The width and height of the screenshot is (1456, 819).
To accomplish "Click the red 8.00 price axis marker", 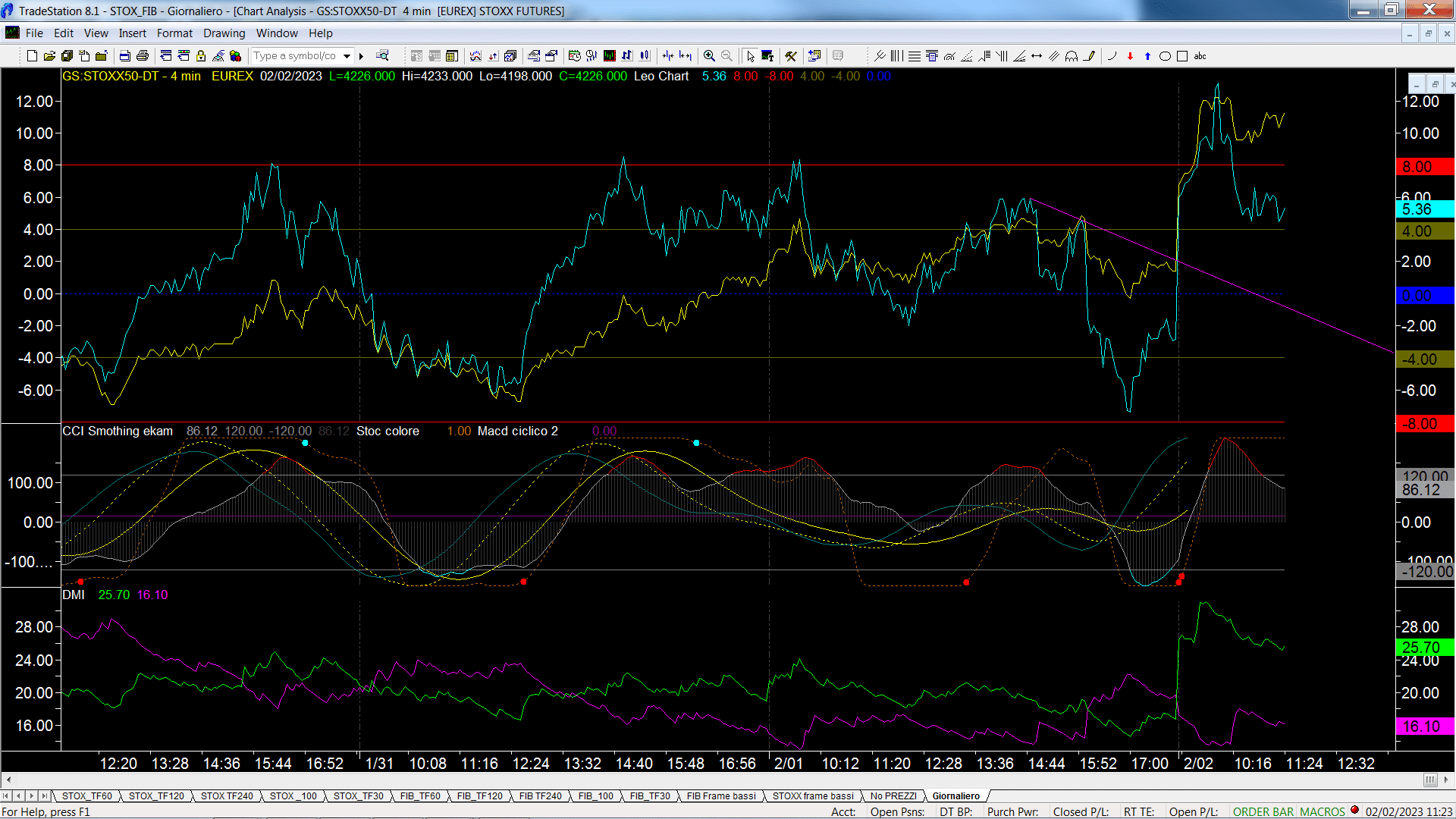I will 1424,167.
